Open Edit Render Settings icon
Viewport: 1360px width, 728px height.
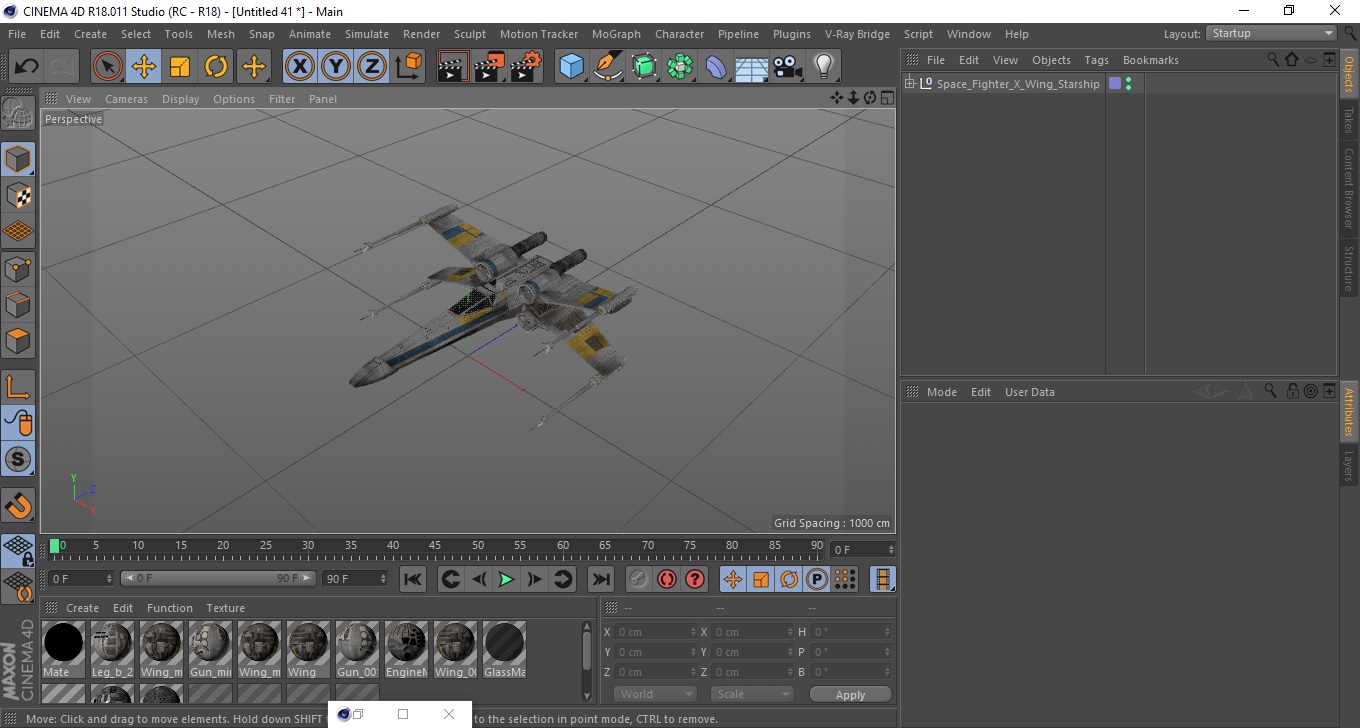pyautogui.click(x=525, y=67)
